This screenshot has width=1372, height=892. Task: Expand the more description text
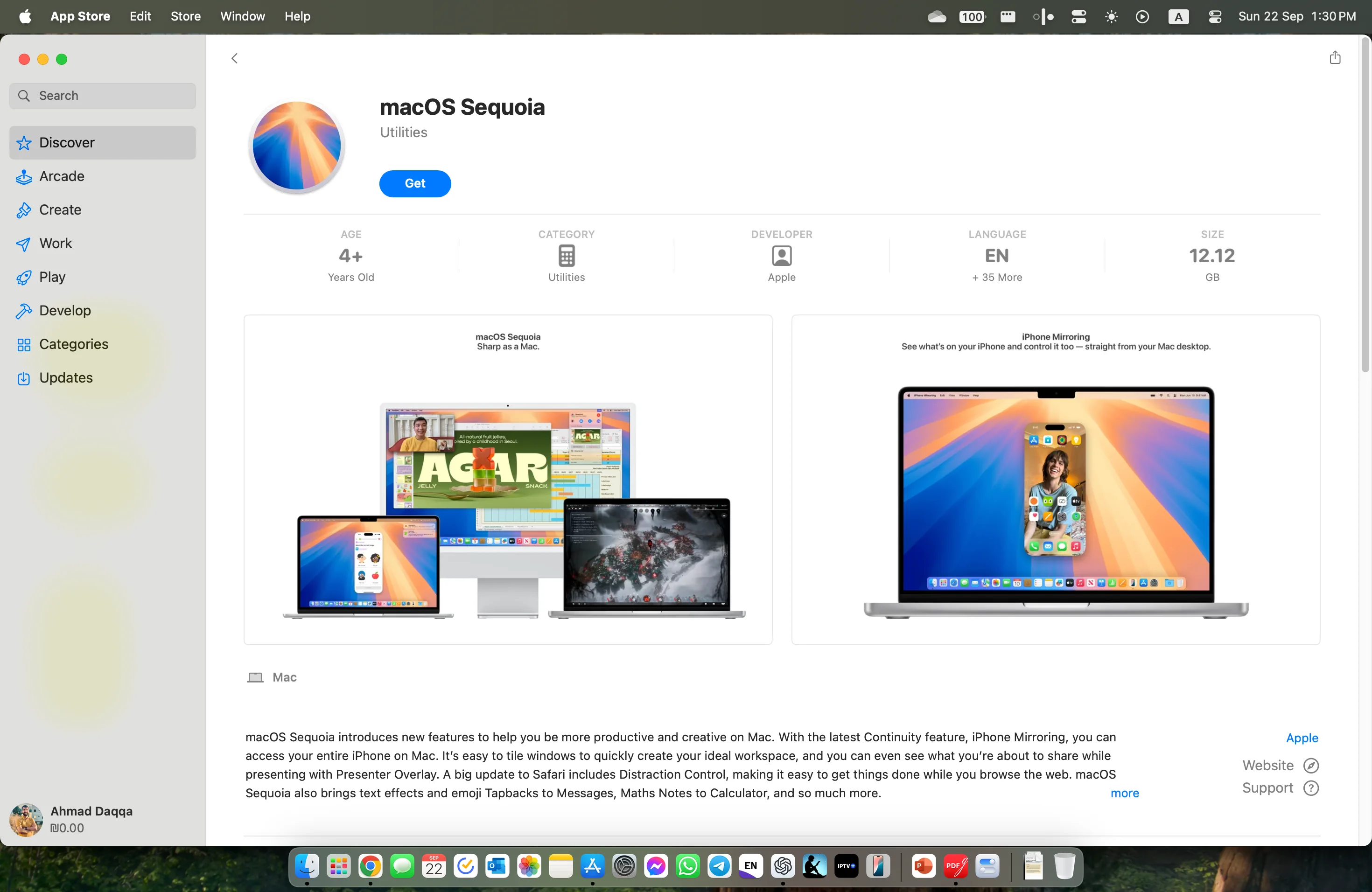pos(1124,793)
